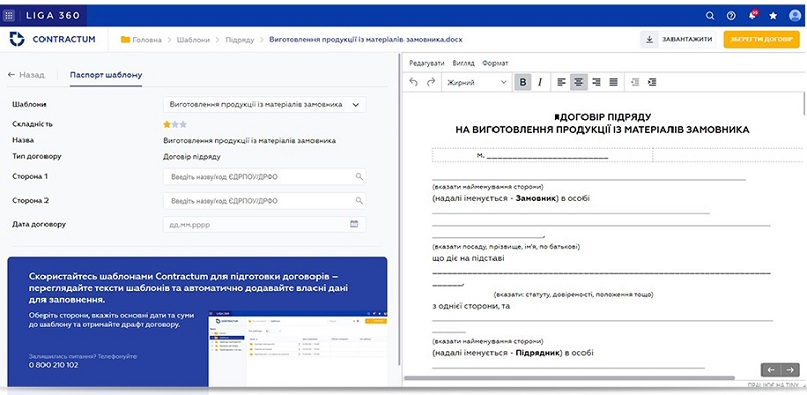This screenshot has height=395, width=807.
Task: Click the word Підрядник in the document
Action: coord(538,353)
